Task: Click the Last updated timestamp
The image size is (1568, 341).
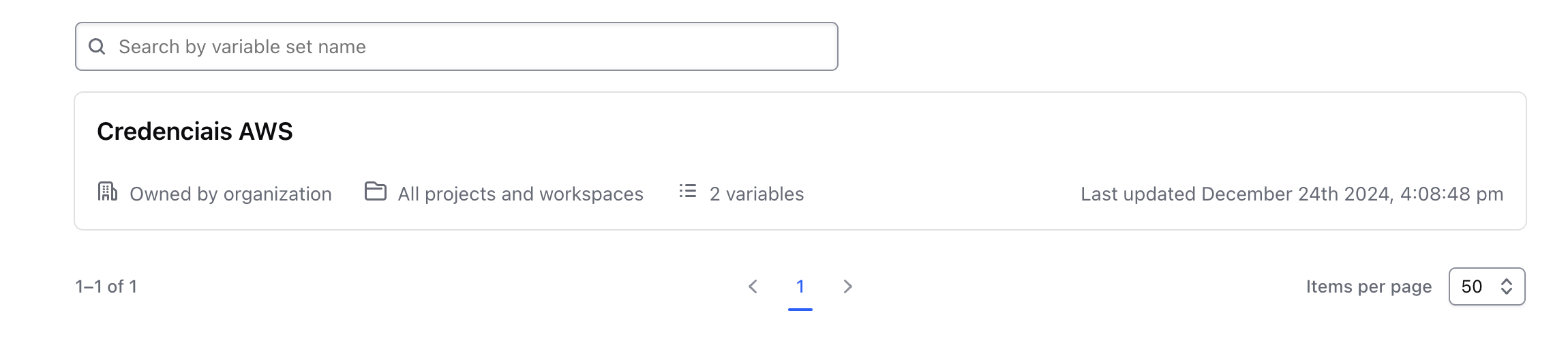Action: (x=1292, y=194)
